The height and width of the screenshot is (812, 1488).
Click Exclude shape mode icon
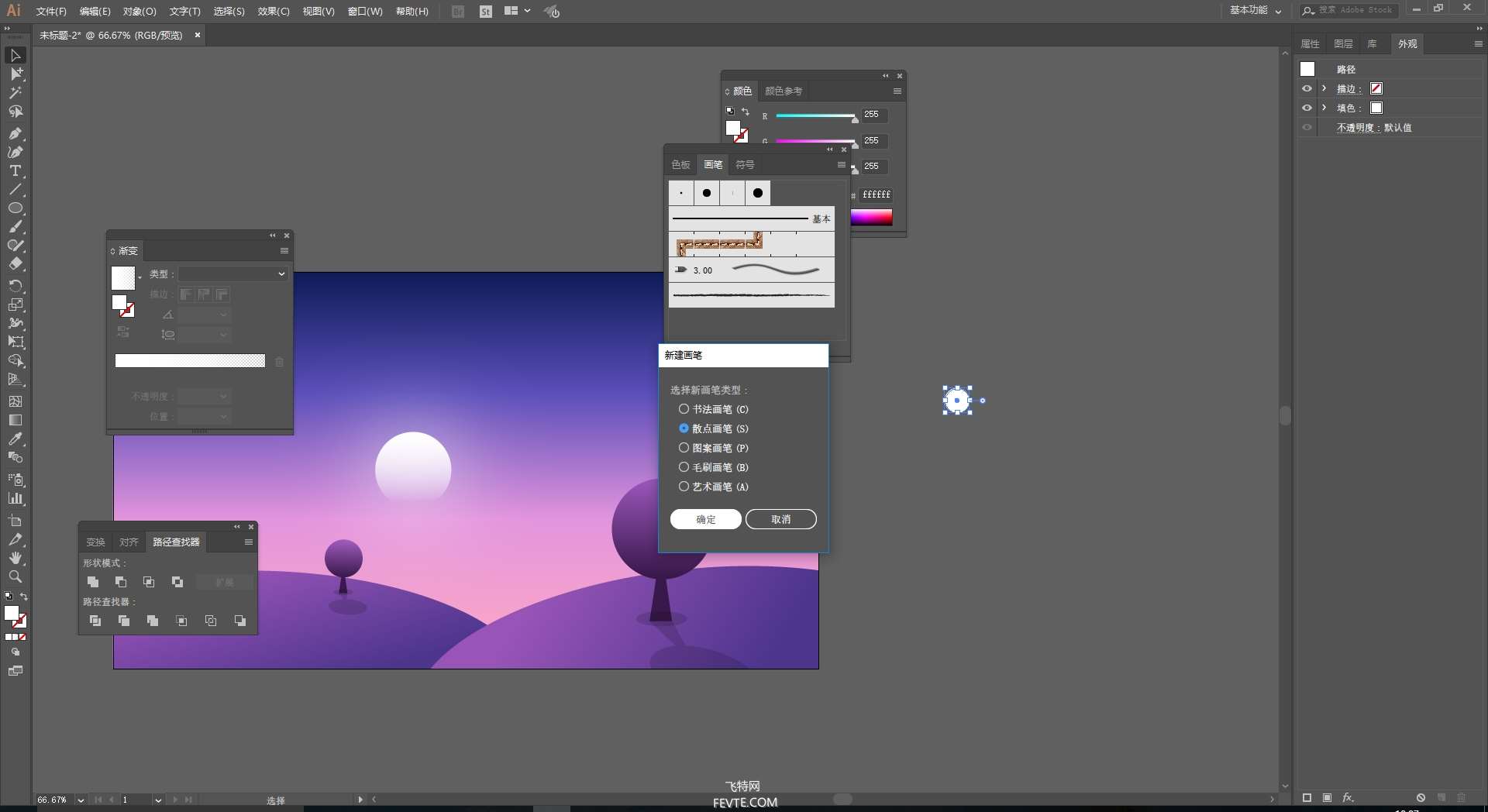click(177, 582)
